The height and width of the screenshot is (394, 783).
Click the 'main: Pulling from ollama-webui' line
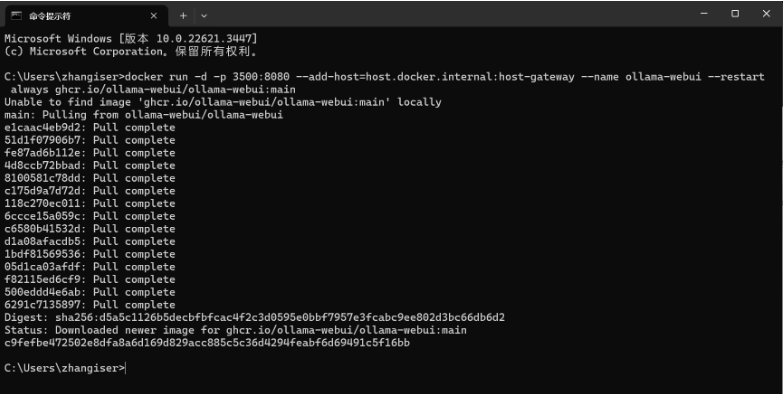pyautogui.click(x=144, y=115)
